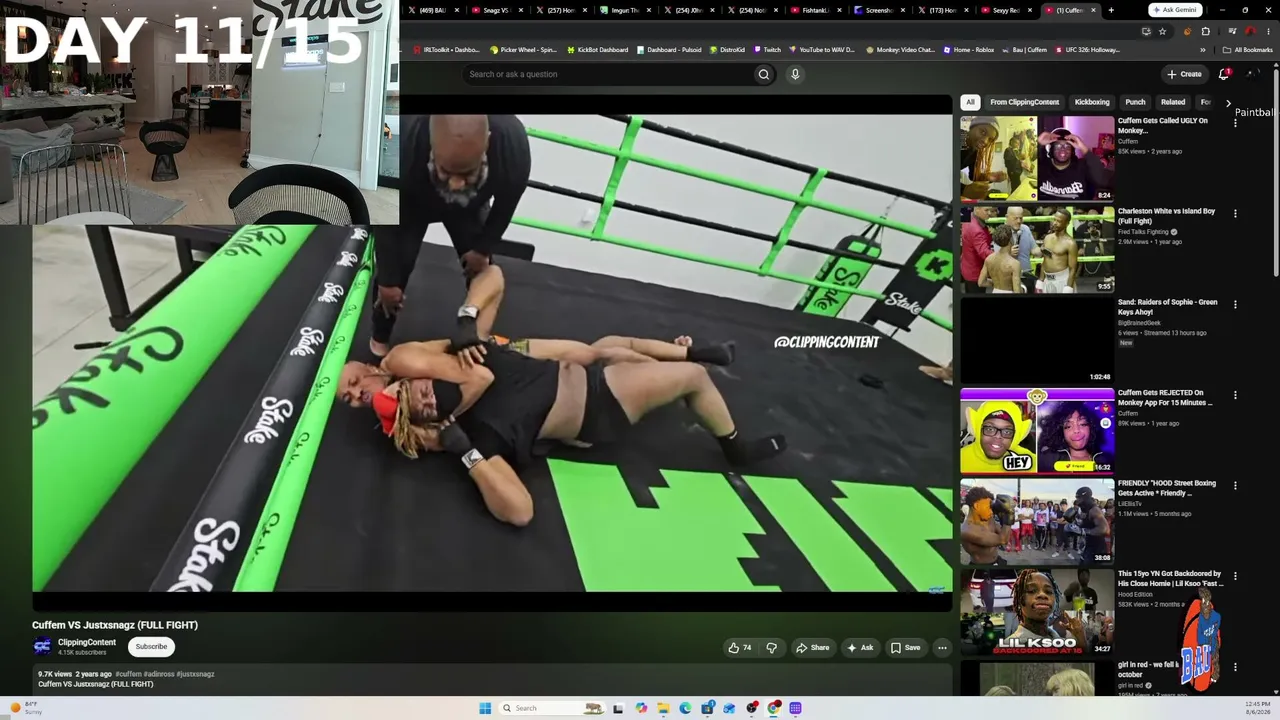Open Cuffem Gets Called UGLY thumbnail
Image resolution: width=1280 pixels, height=720 pixels.
point(1037,158)
